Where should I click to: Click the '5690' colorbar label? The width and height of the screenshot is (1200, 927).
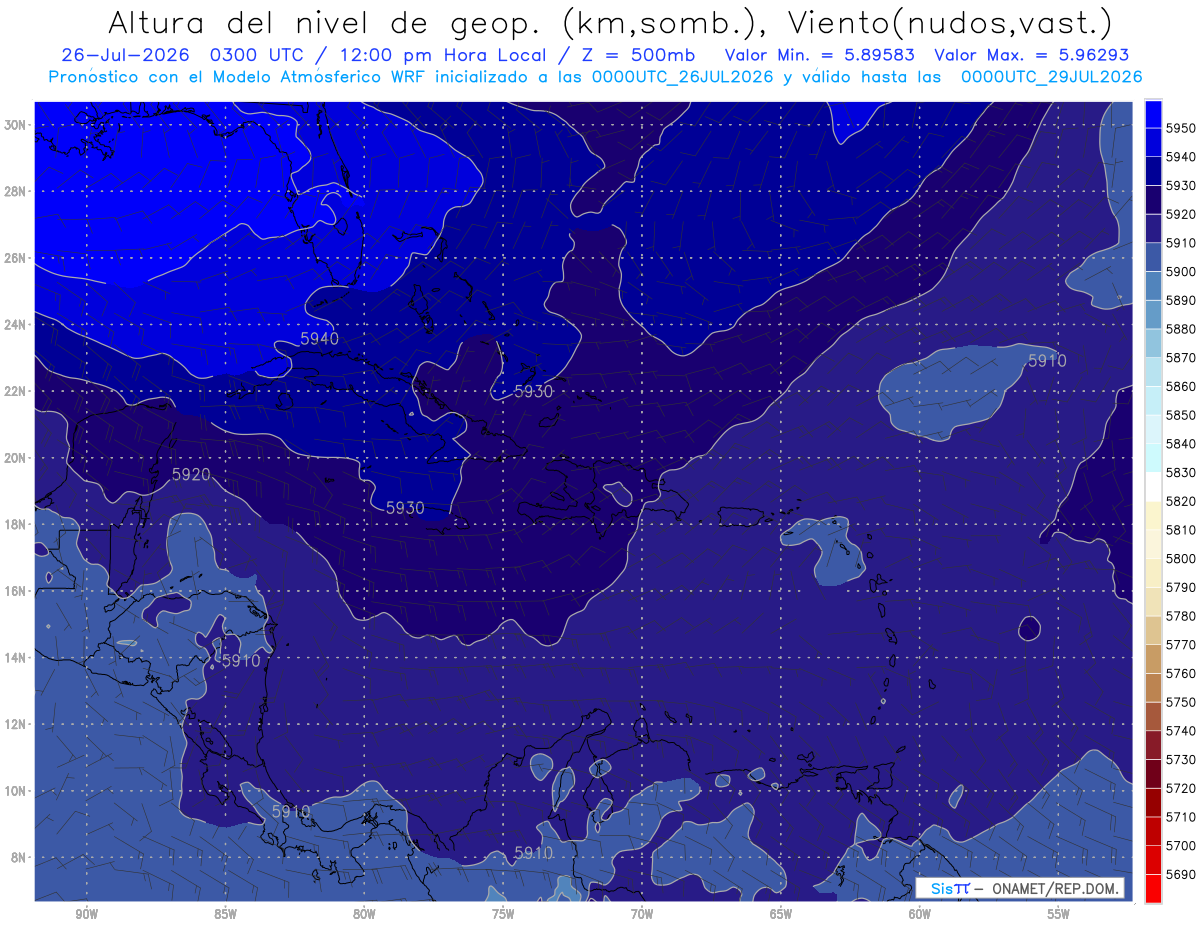pos(1181,874)
